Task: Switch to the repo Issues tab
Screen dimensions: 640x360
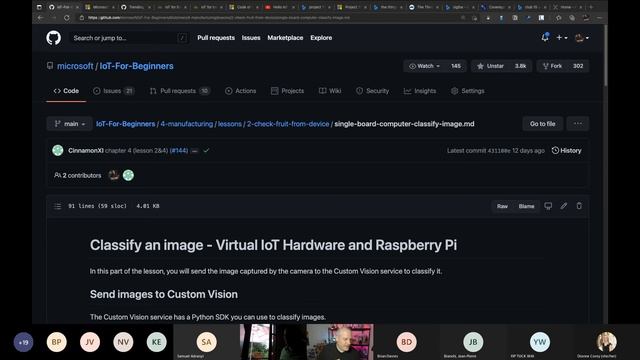Action: (113, 91)
